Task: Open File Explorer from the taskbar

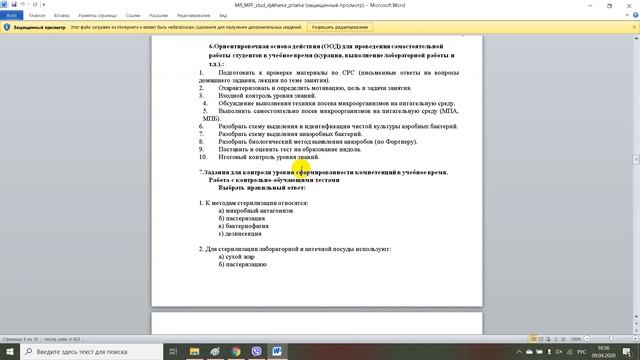Action: [x=194, y=351]
